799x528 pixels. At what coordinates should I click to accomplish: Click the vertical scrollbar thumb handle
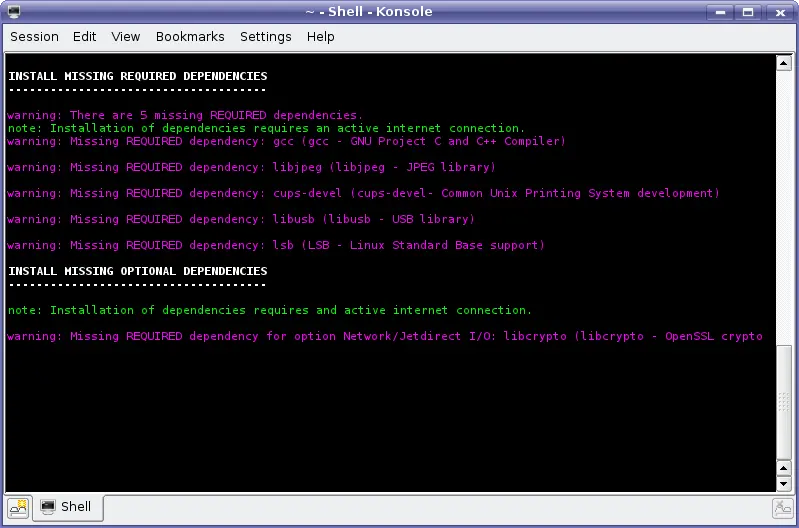coord(783,402)
